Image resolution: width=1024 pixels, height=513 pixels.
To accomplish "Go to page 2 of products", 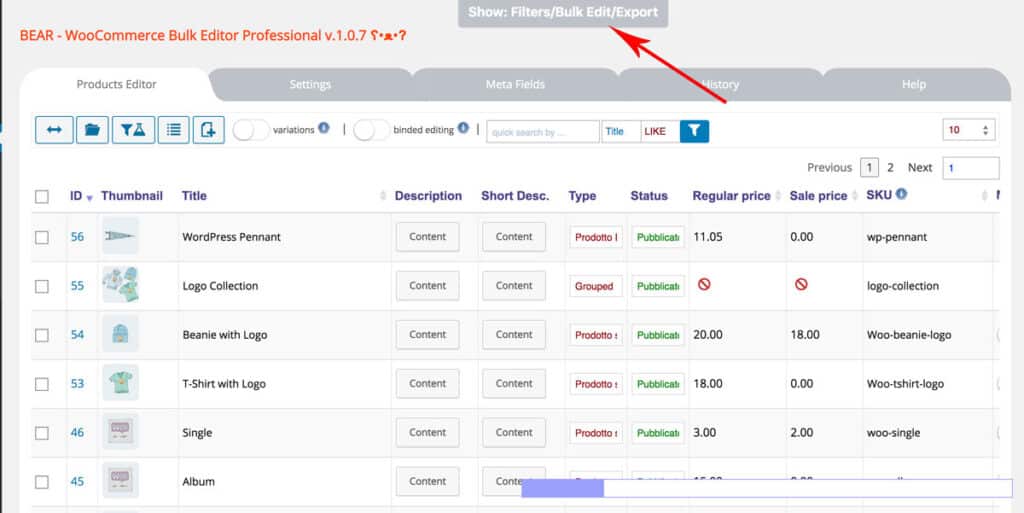I will coord(890,168).
